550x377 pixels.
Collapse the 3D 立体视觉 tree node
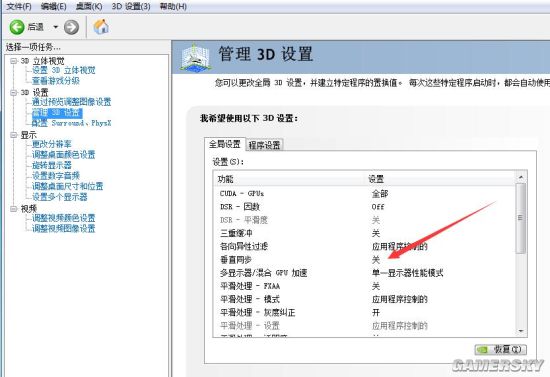(14, 61)
